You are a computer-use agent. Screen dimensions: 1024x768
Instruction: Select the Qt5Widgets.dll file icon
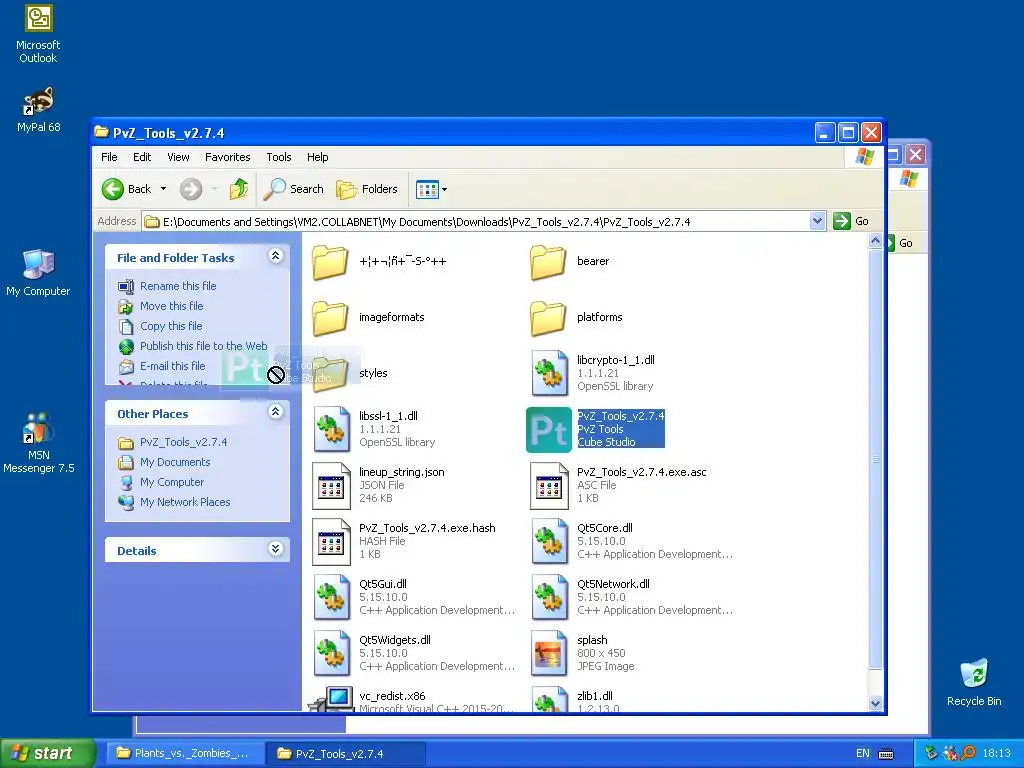pyautogui.click(x=331, y=653)
